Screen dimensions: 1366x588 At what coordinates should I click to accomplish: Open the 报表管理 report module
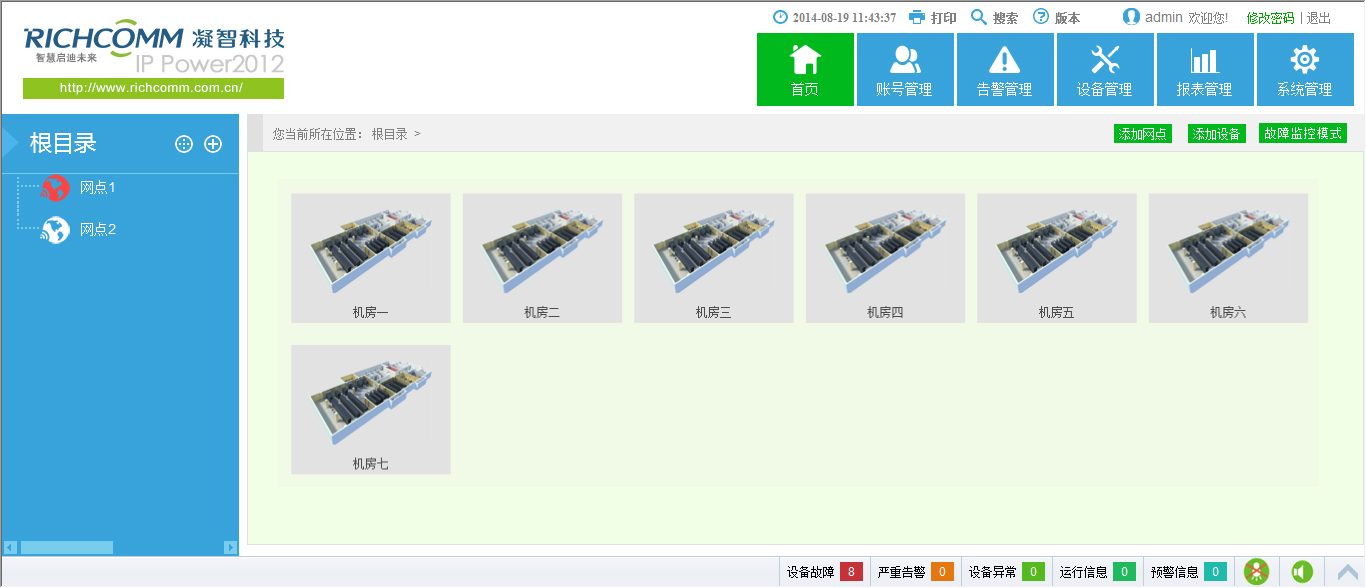(x=1204, y=69)
